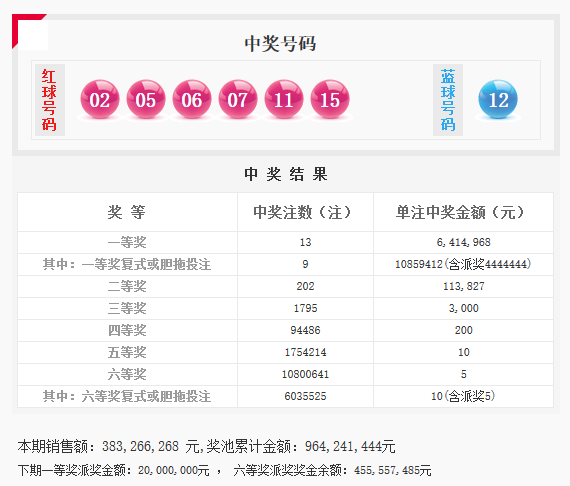Viewport: 570px width, 486px height.
Task: Click the 二等奖 prize amount 113,827
Action: tap(463, 286)
